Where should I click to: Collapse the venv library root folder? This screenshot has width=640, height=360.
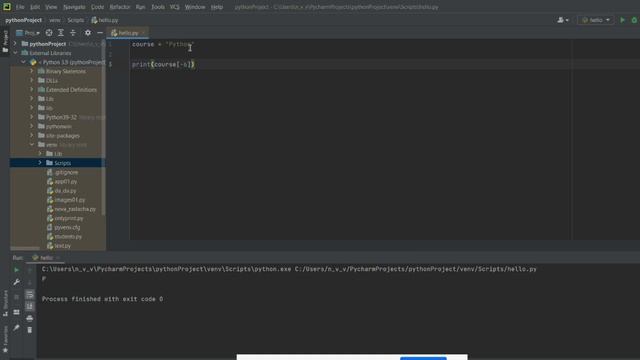click(x=32, y=144)
